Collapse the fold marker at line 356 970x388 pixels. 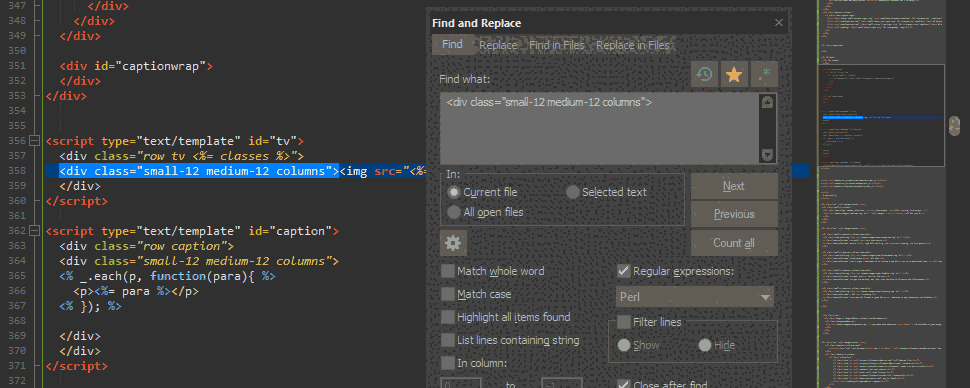click(35, 140)
